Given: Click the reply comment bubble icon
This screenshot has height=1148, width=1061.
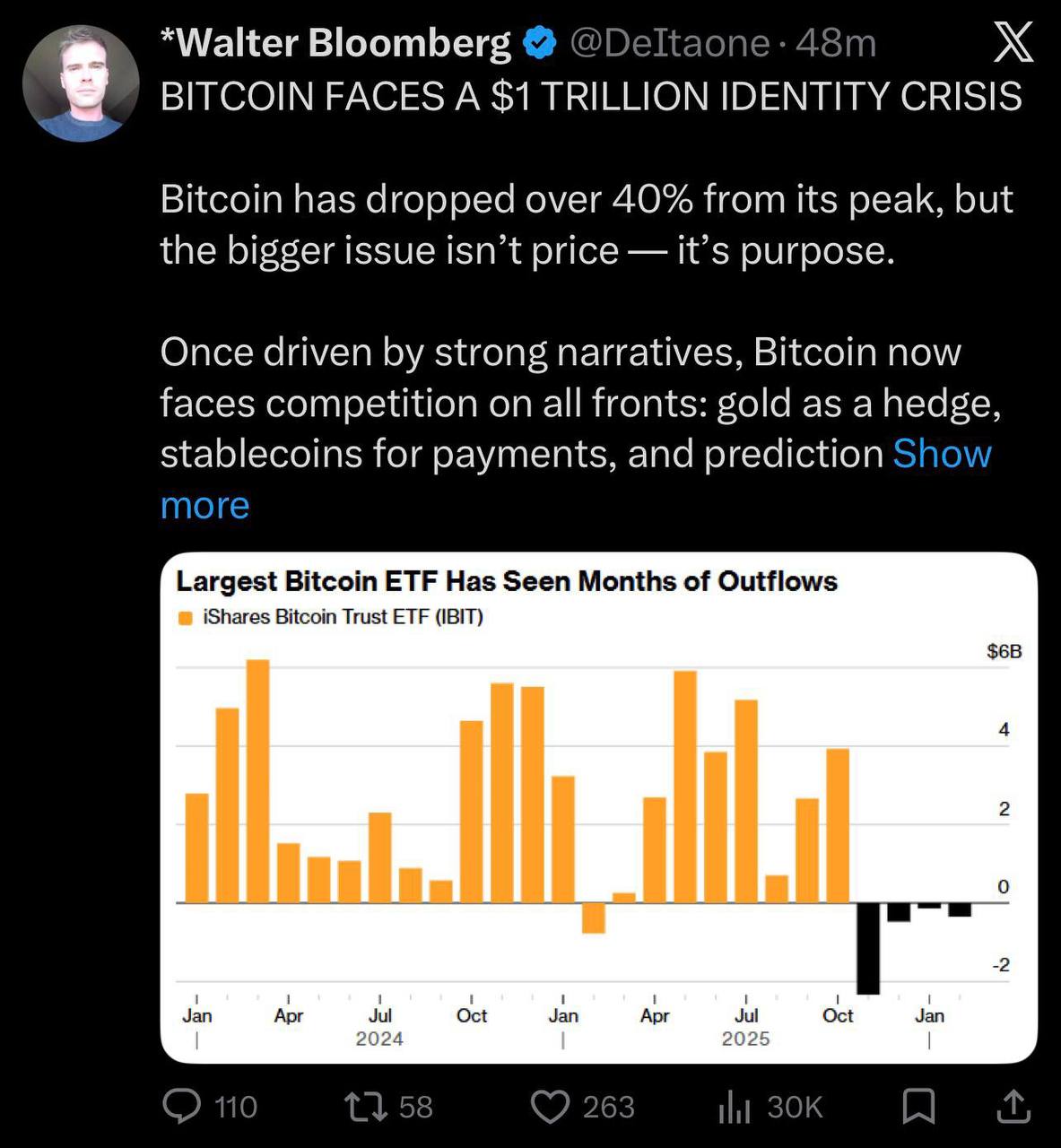Looking at the screenshot, I should coord(182,1106).
